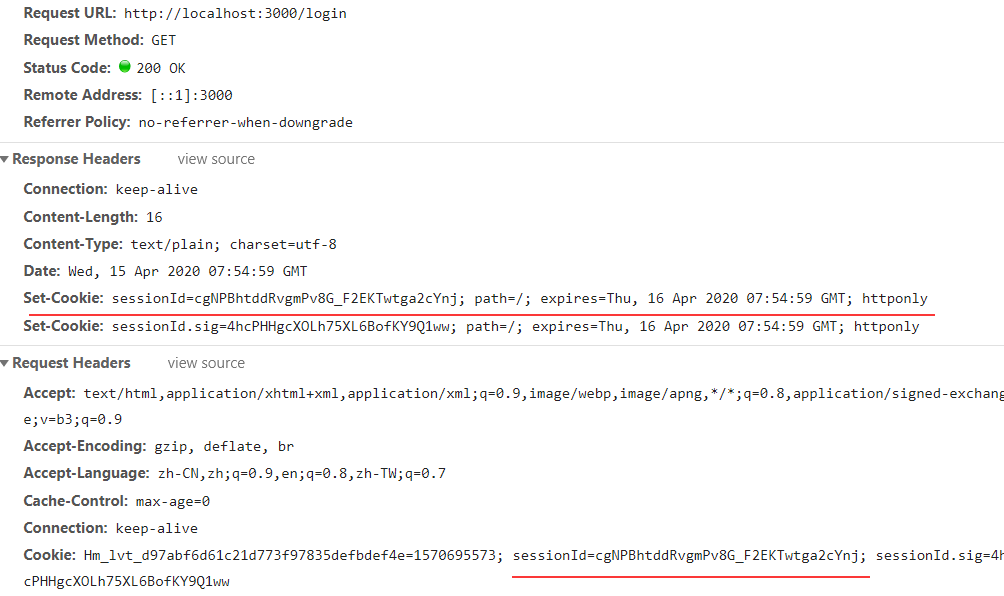This screenshot has width=1004, height=596.
Task: Click view source beside Request Headers
Action: (206, 364)
